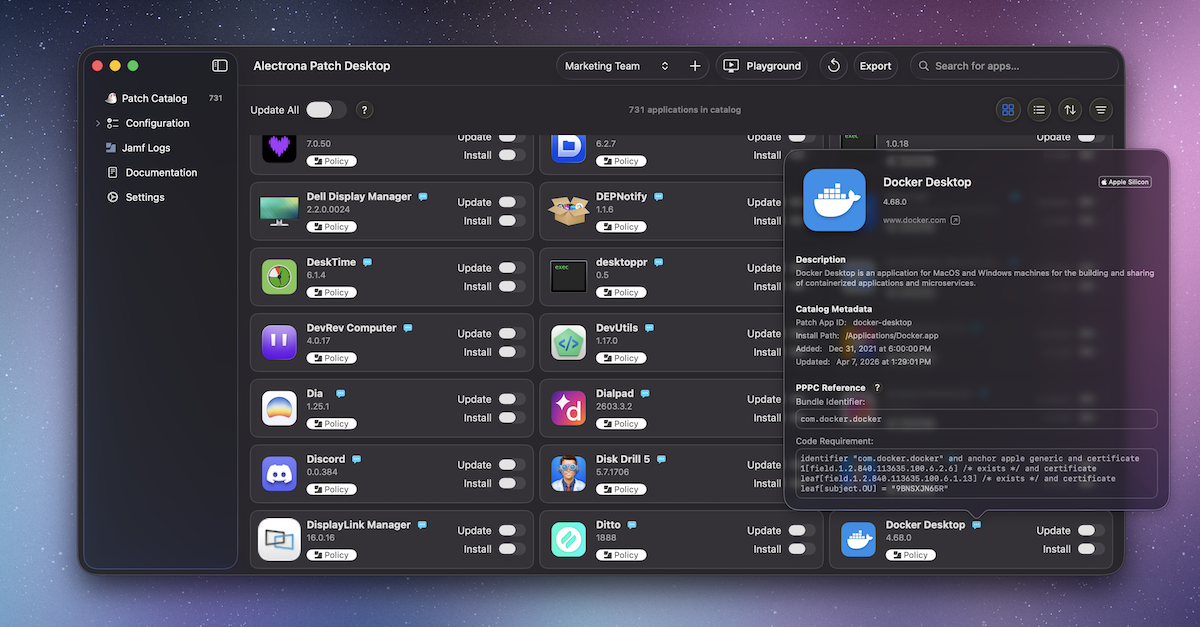This screenshot has width=1200, height=627.
Task: Click Policy badge under DevRev Computer
Action: click(x=332, y=358)
